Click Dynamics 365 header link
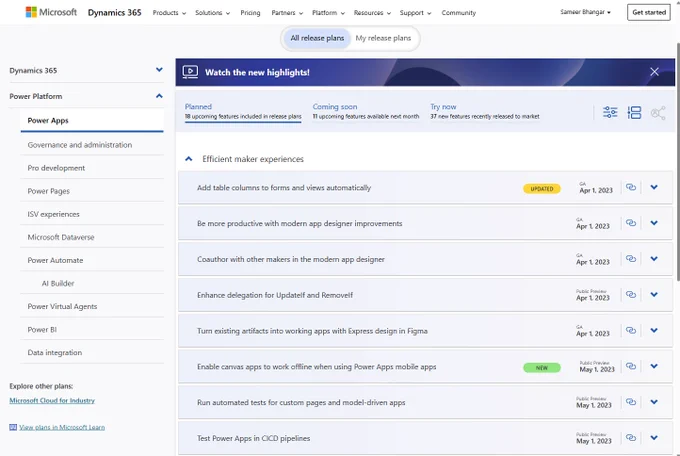 [114, 12]
